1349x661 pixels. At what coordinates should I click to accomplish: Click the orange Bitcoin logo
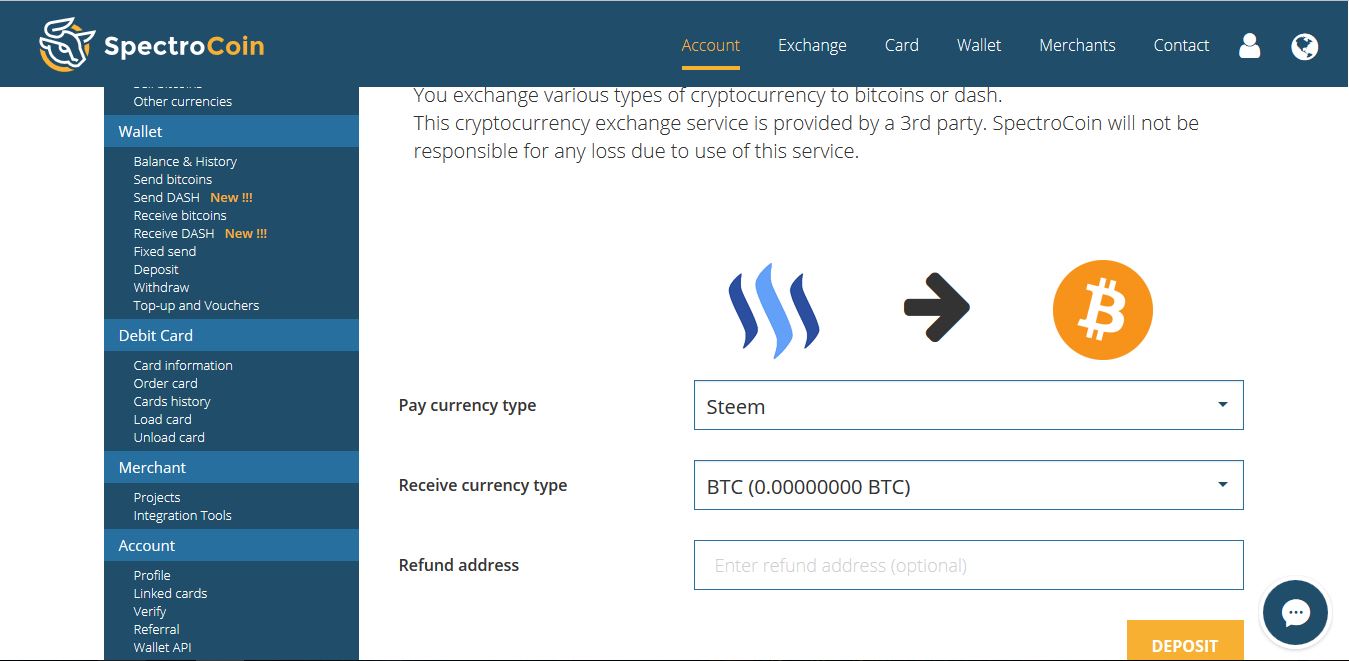pos(1103,310)
